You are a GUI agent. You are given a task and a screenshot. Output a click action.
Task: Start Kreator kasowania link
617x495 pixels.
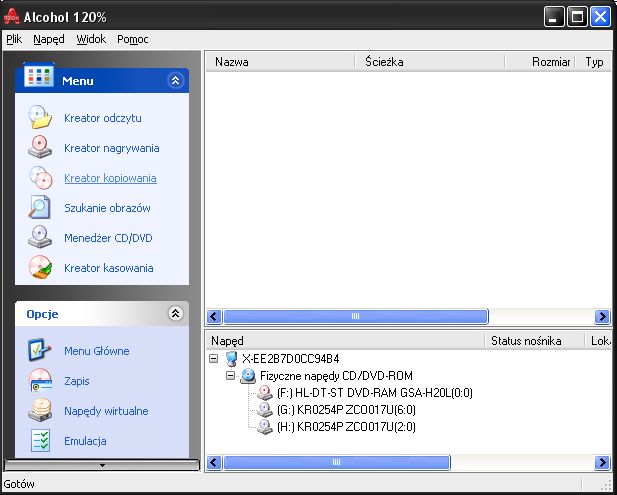109,268
